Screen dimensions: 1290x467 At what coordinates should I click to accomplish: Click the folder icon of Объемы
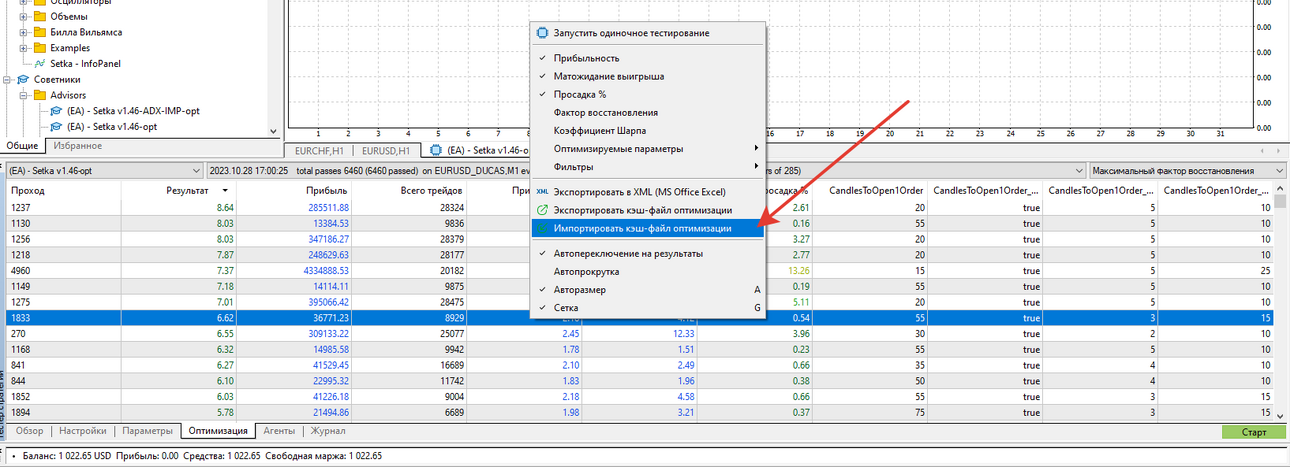40,16
